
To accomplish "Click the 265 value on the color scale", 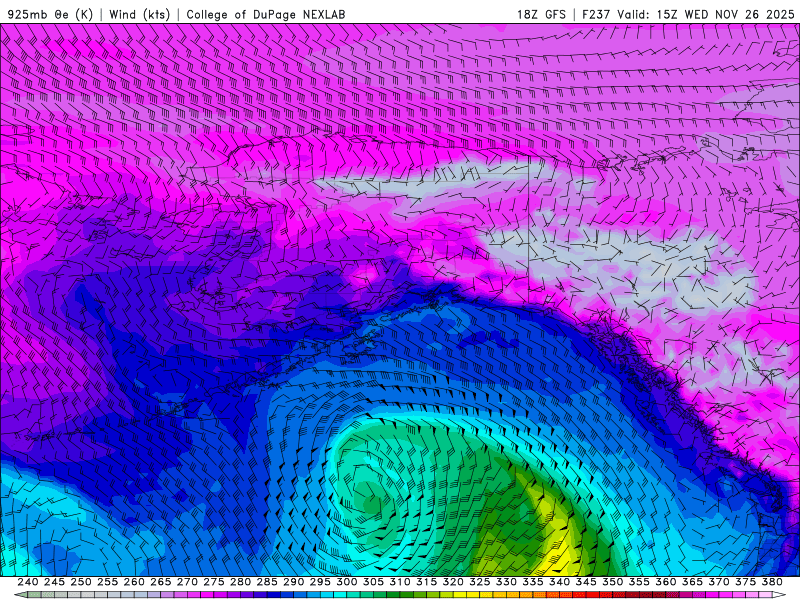I will (160, 582).
